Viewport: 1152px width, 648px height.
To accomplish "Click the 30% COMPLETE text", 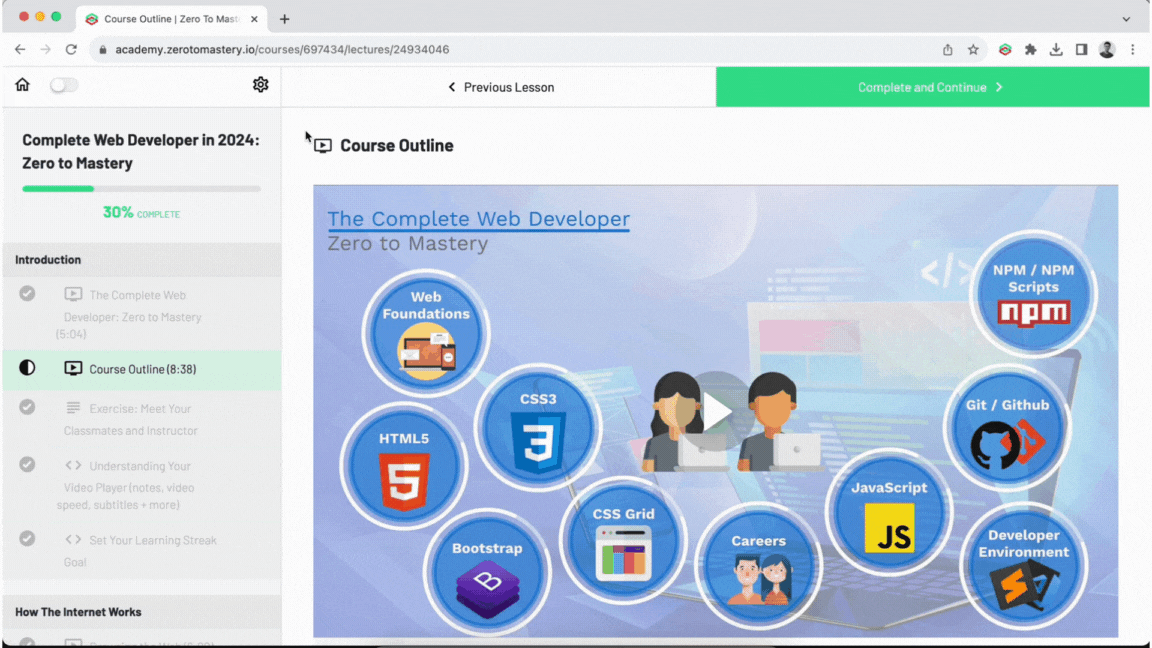I will 141,213.
